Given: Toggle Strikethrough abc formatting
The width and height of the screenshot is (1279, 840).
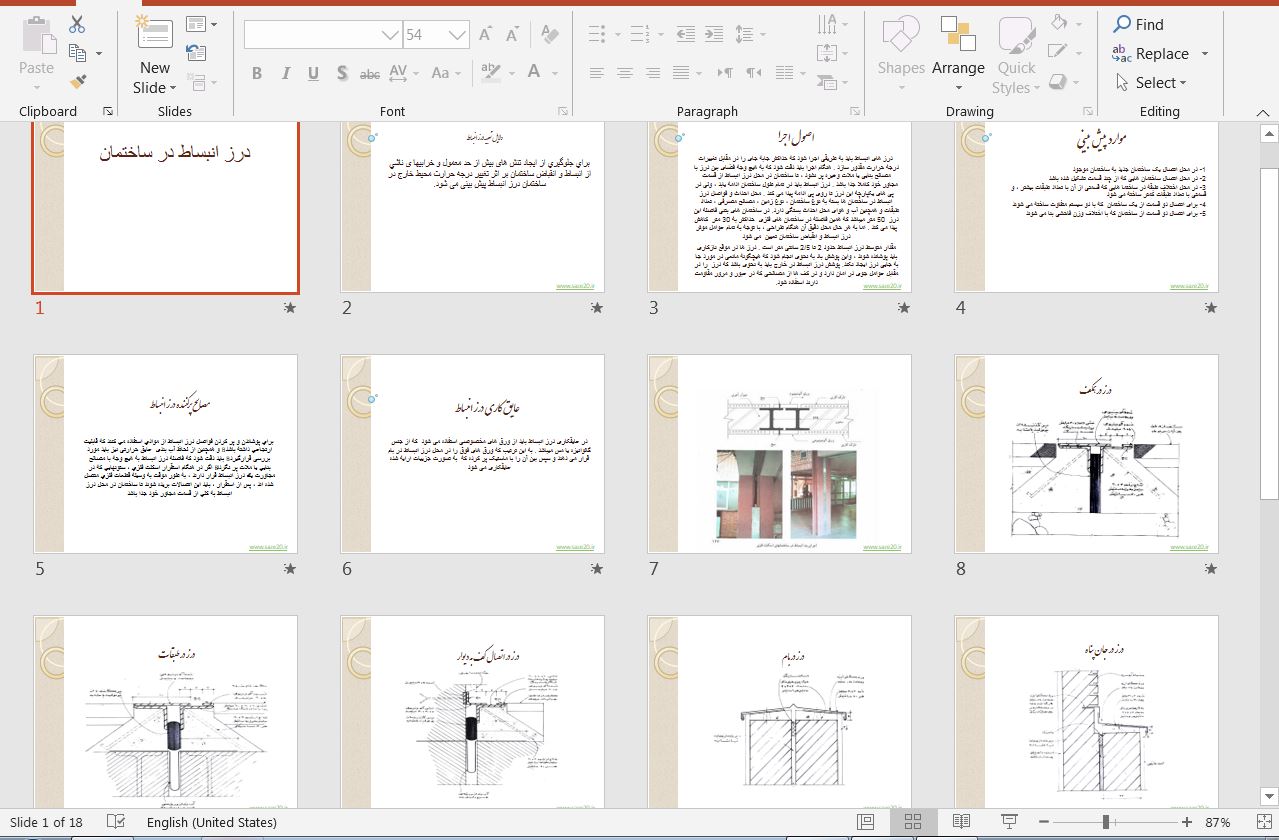Looking at the screenshot, I should click(370, 73).
